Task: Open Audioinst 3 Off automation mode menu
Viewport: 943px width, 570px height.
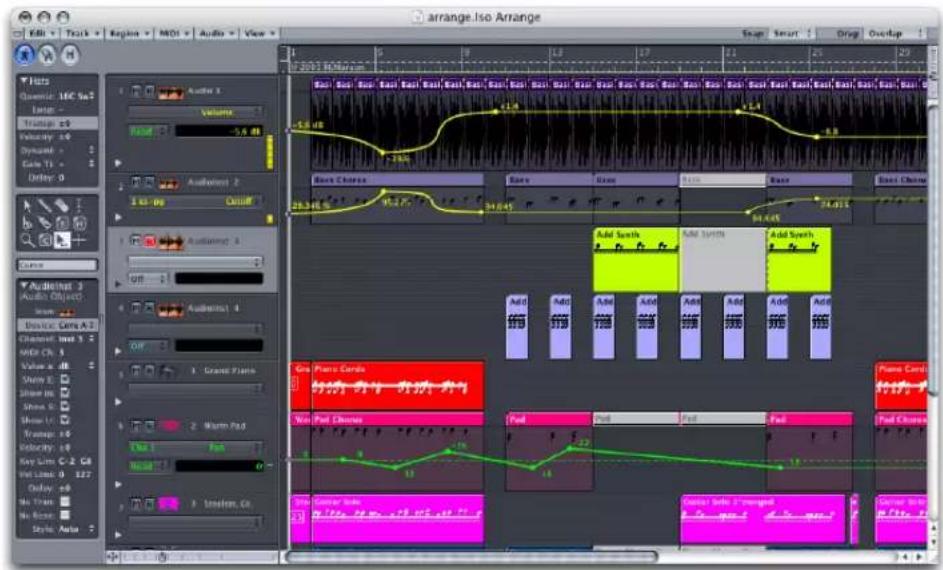Action: [149, 279]
